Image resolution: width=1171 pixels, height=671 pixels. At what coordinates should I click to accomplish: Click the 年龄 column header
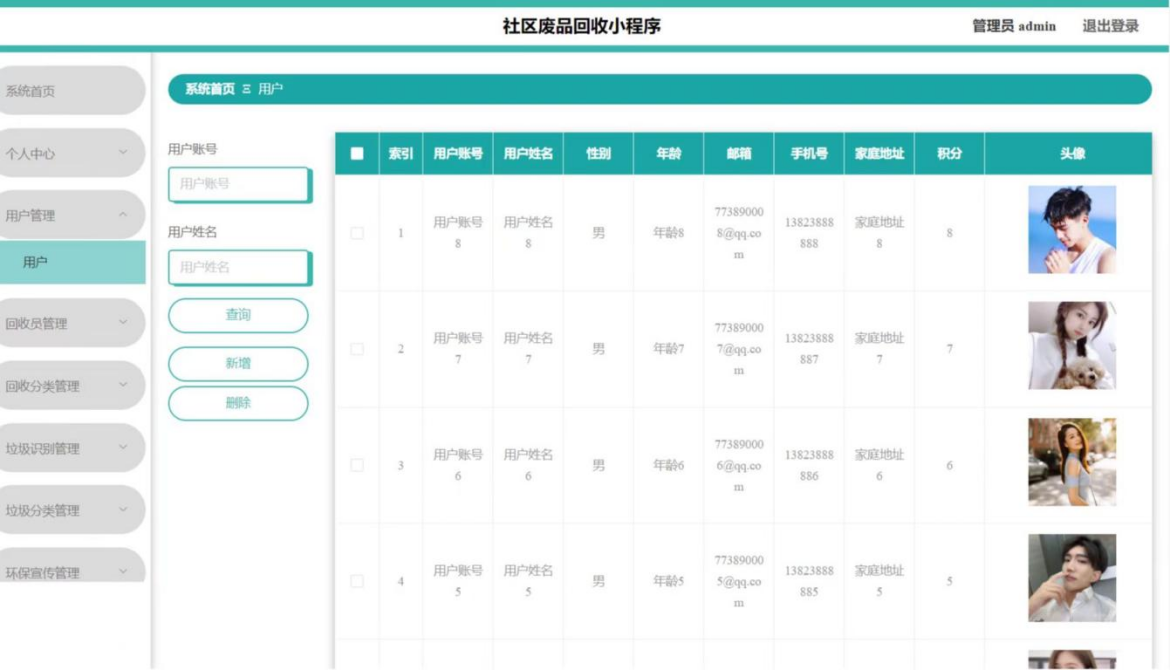[668, 153]
